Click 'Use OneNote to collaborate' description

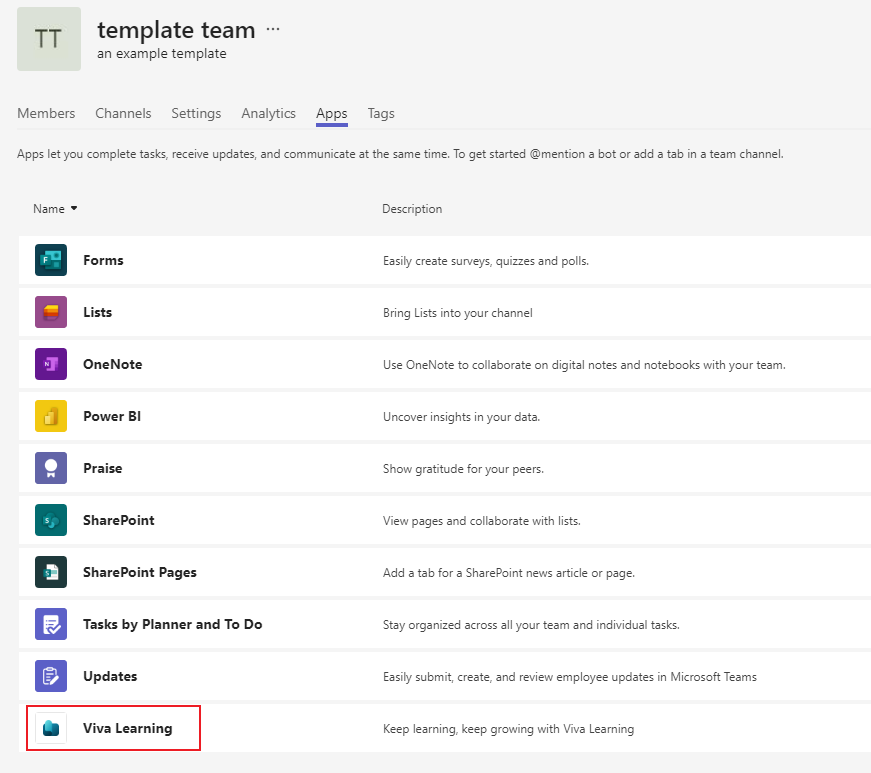point(584,365)
